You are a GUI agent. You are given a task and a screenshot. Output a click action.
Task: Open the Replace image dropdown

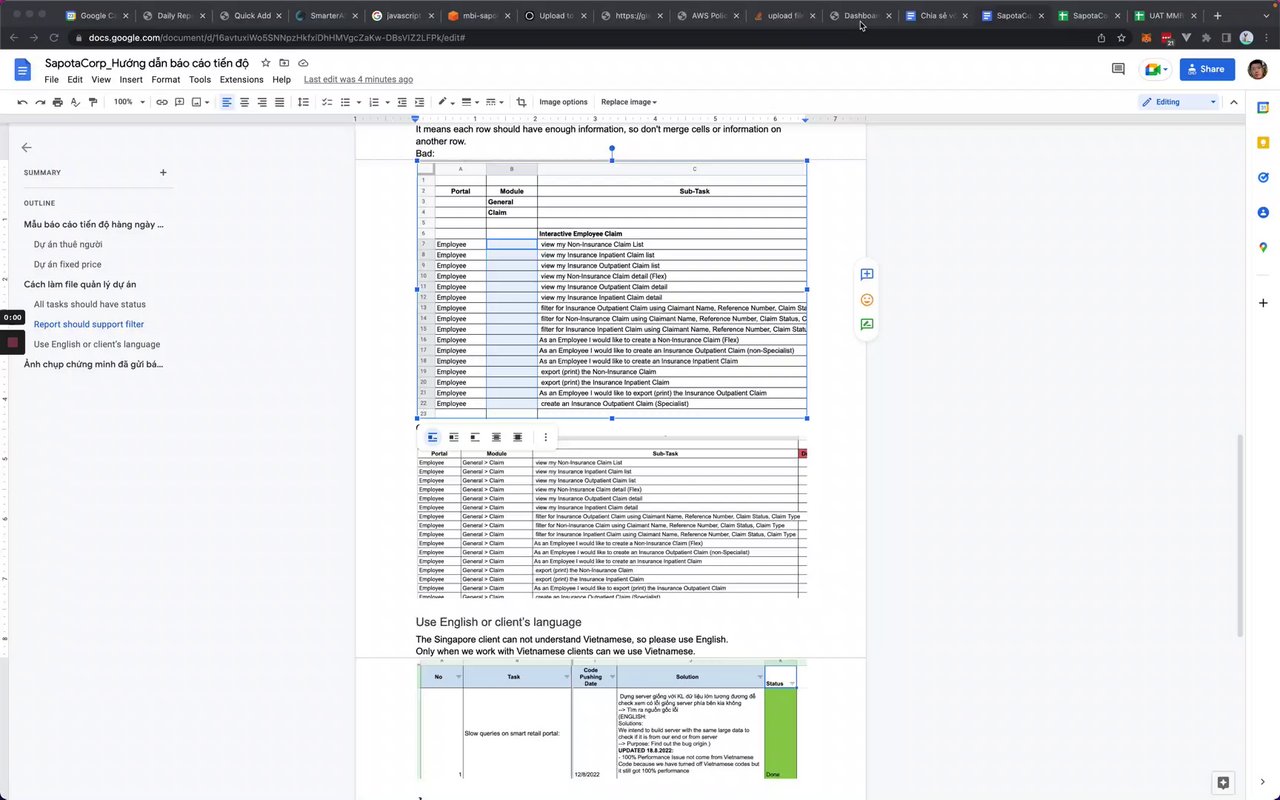(629, 102)
